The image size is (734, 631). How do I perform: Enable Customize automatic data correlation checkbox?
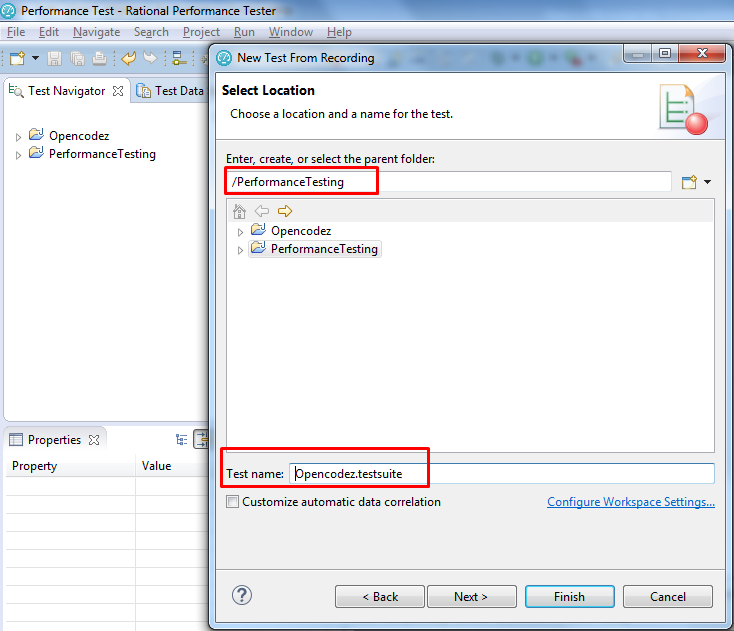coord(232,502)
